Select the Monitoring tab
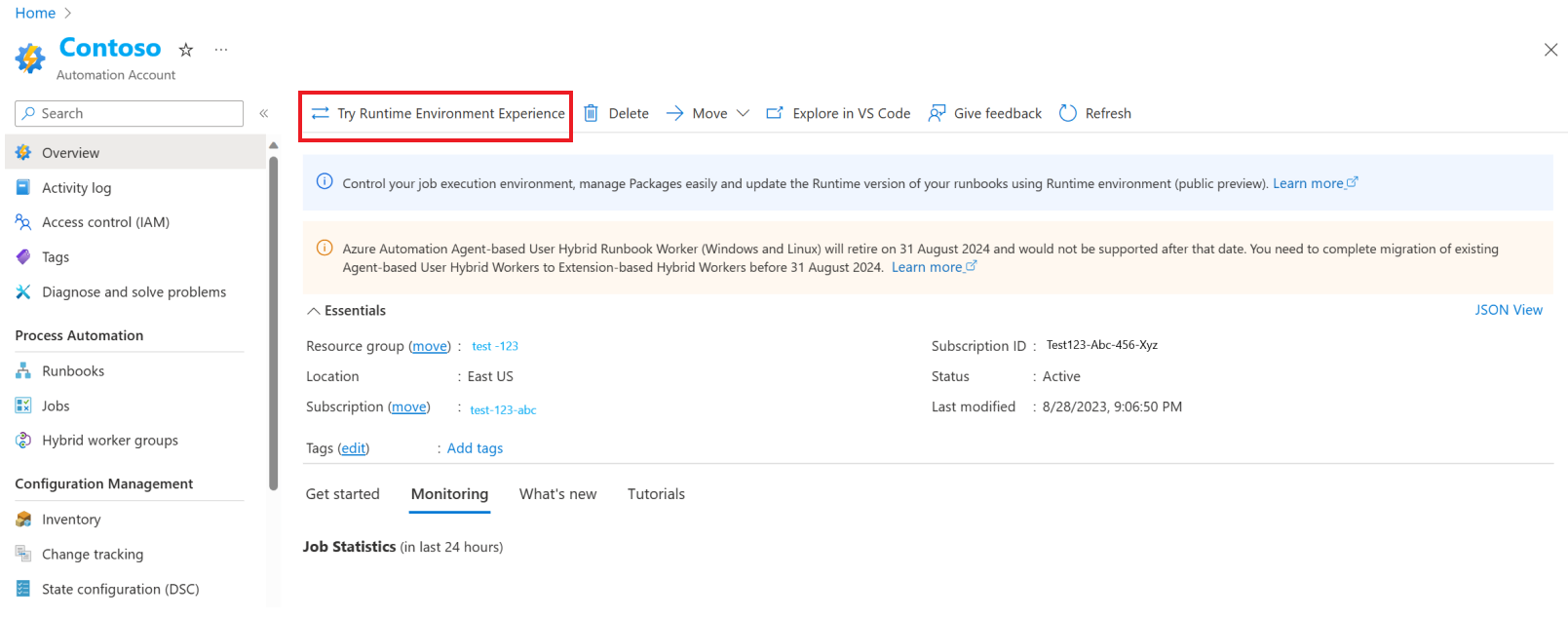 (x=449, y=494)
